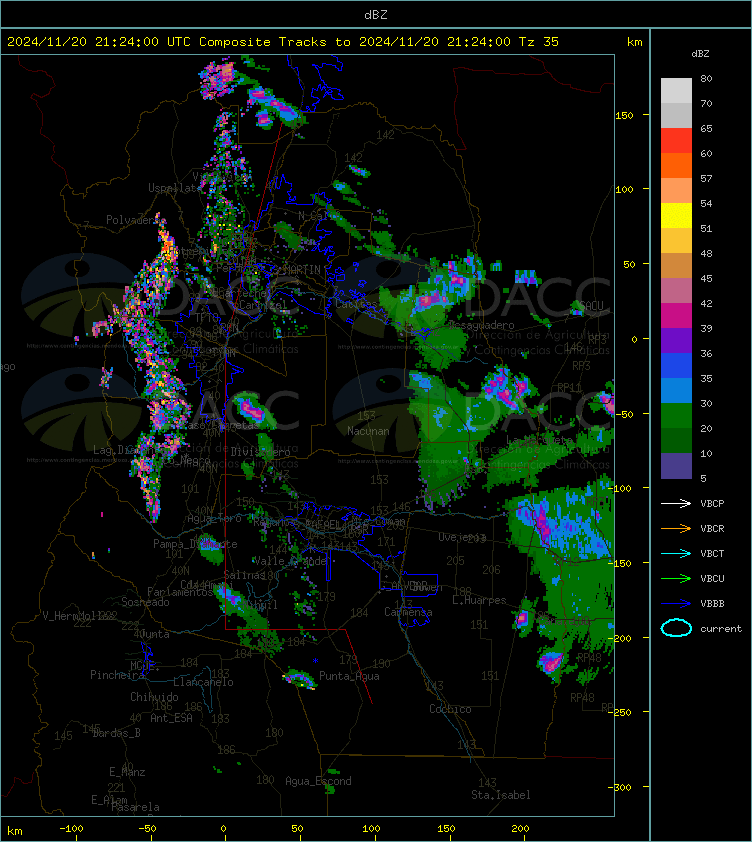The image size is (752, 842).
Task: Select the magenta 39–42 dBZ swatch
Action: tap(676, 315)
